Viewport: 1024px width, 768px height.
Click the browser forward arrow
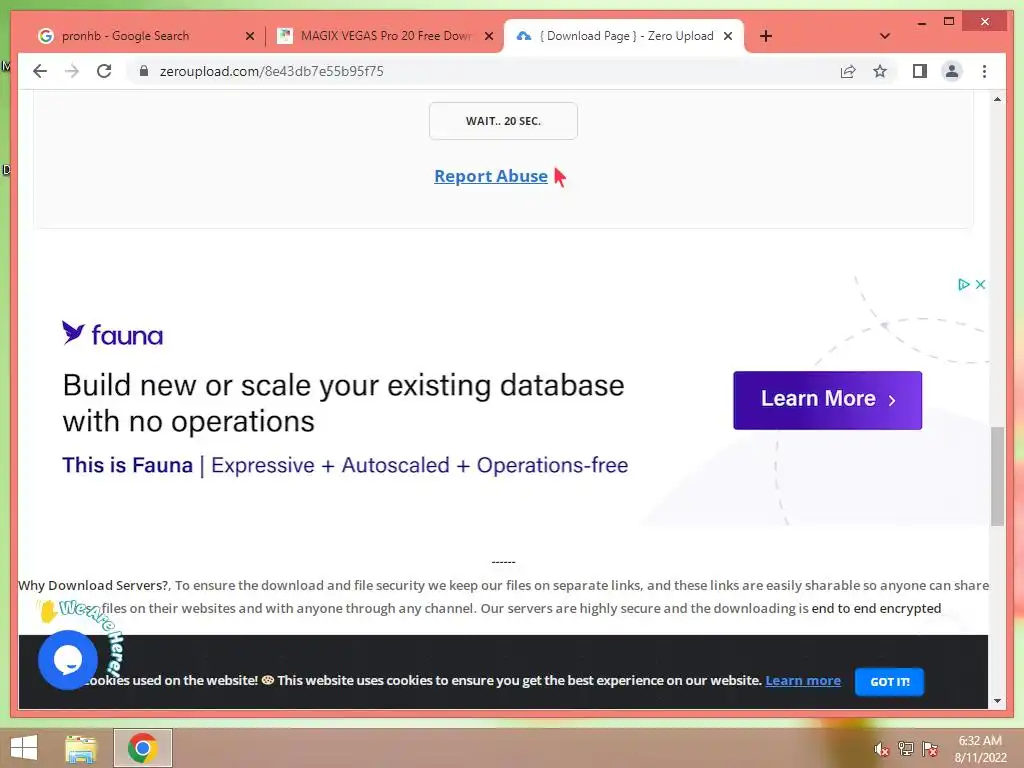tap(72, 71)
